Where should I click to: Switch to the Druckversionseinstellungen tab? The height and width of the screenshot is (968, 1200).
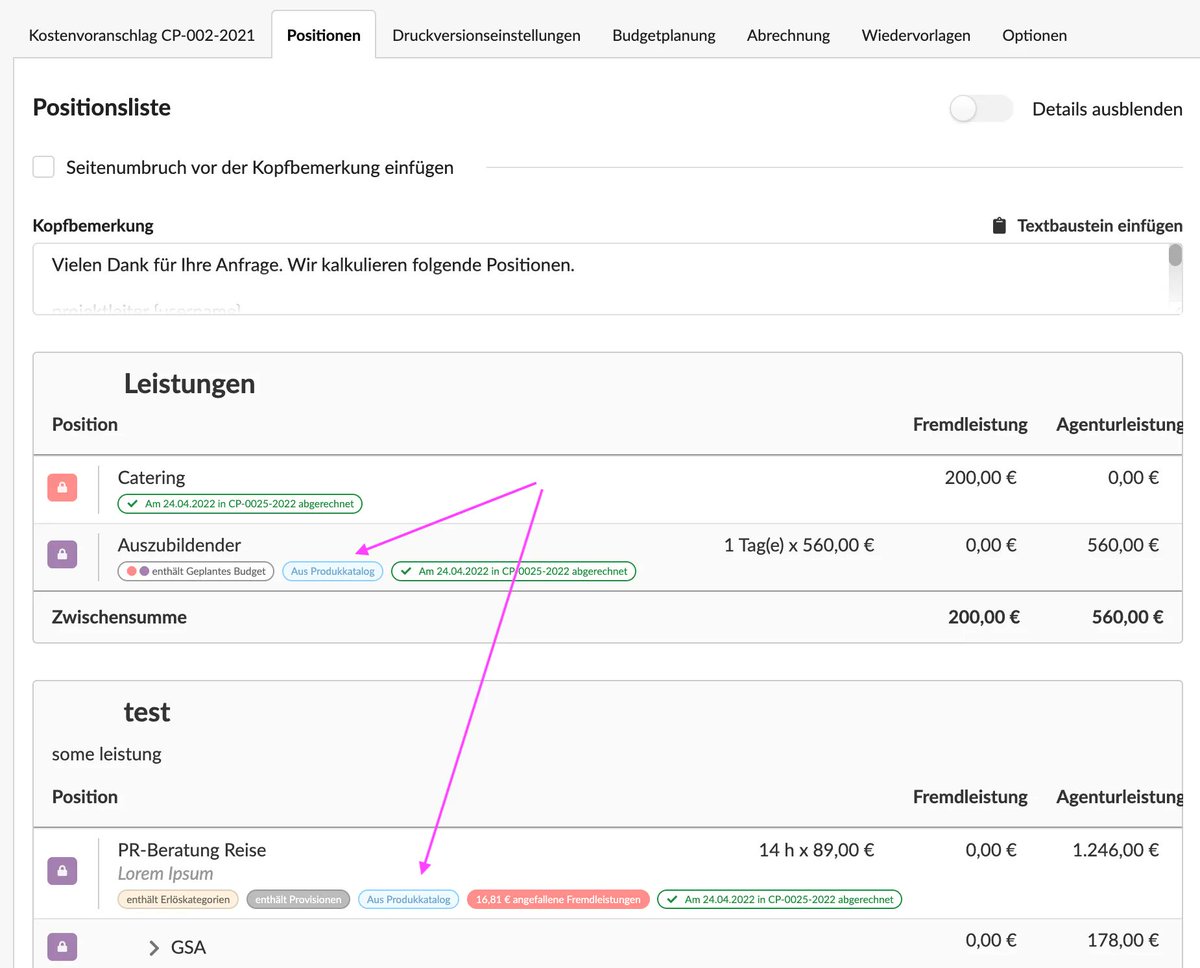click(x=486, y=35)
